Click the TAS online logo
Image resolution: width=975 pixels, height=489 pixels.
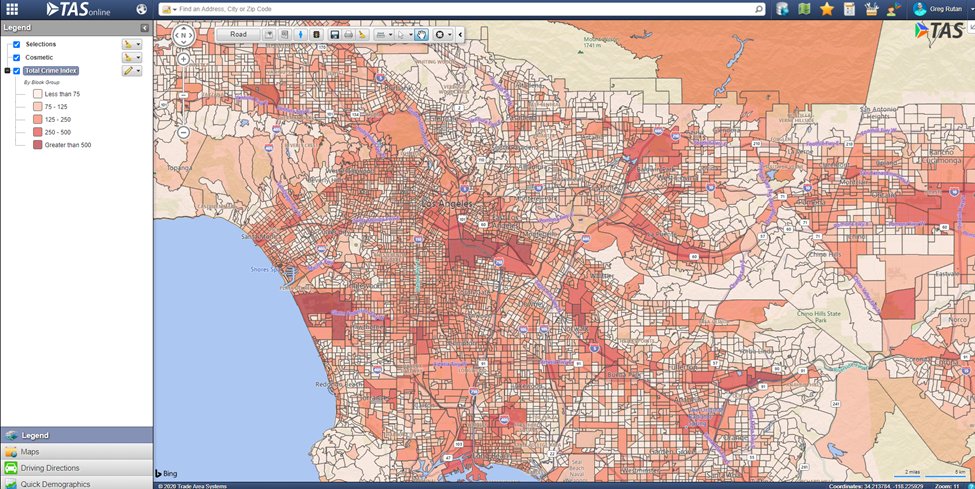coord(78,9)
